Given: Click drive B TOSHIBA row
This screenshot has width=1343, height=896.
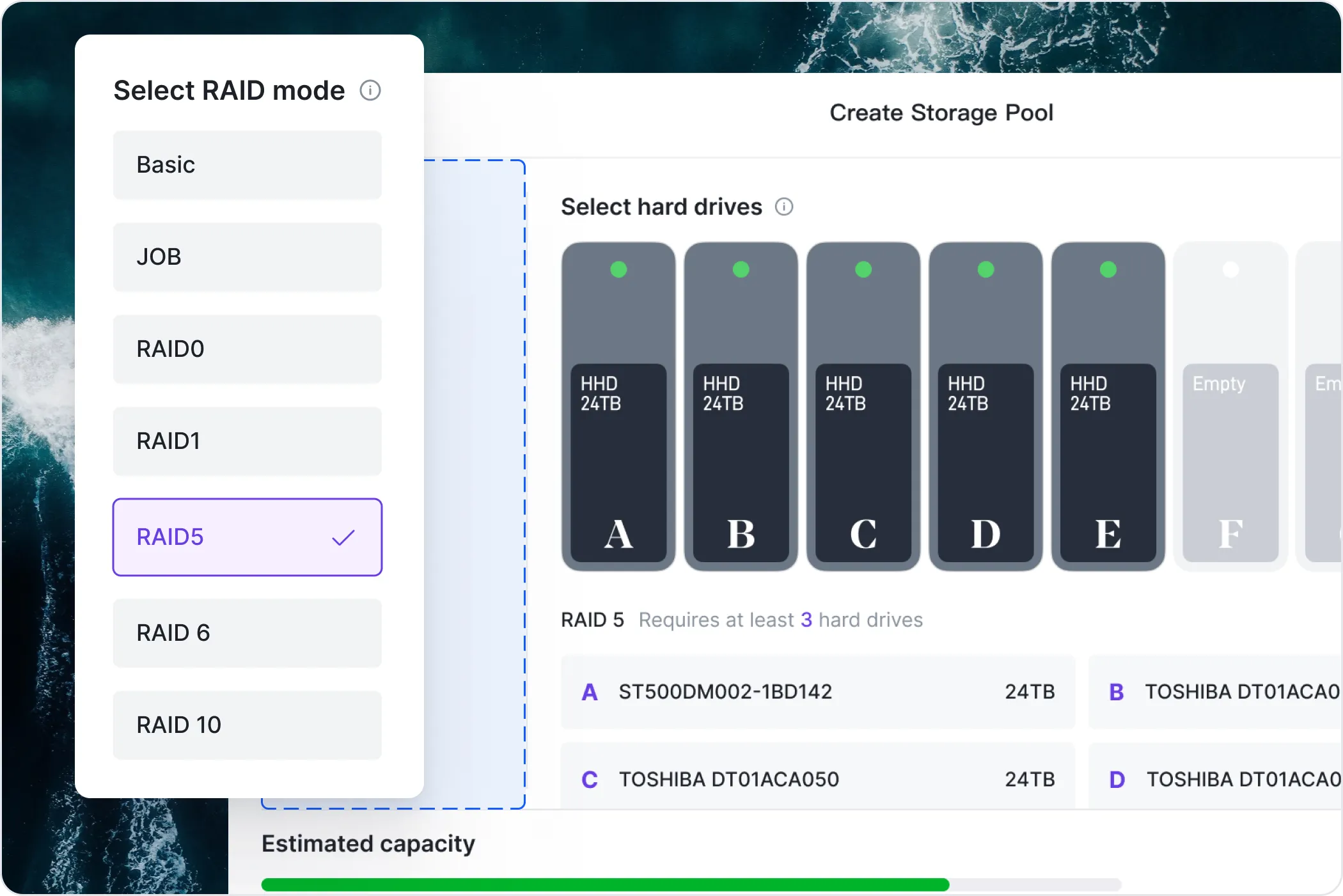Looking at the screenshot, I should [1215, 692].
